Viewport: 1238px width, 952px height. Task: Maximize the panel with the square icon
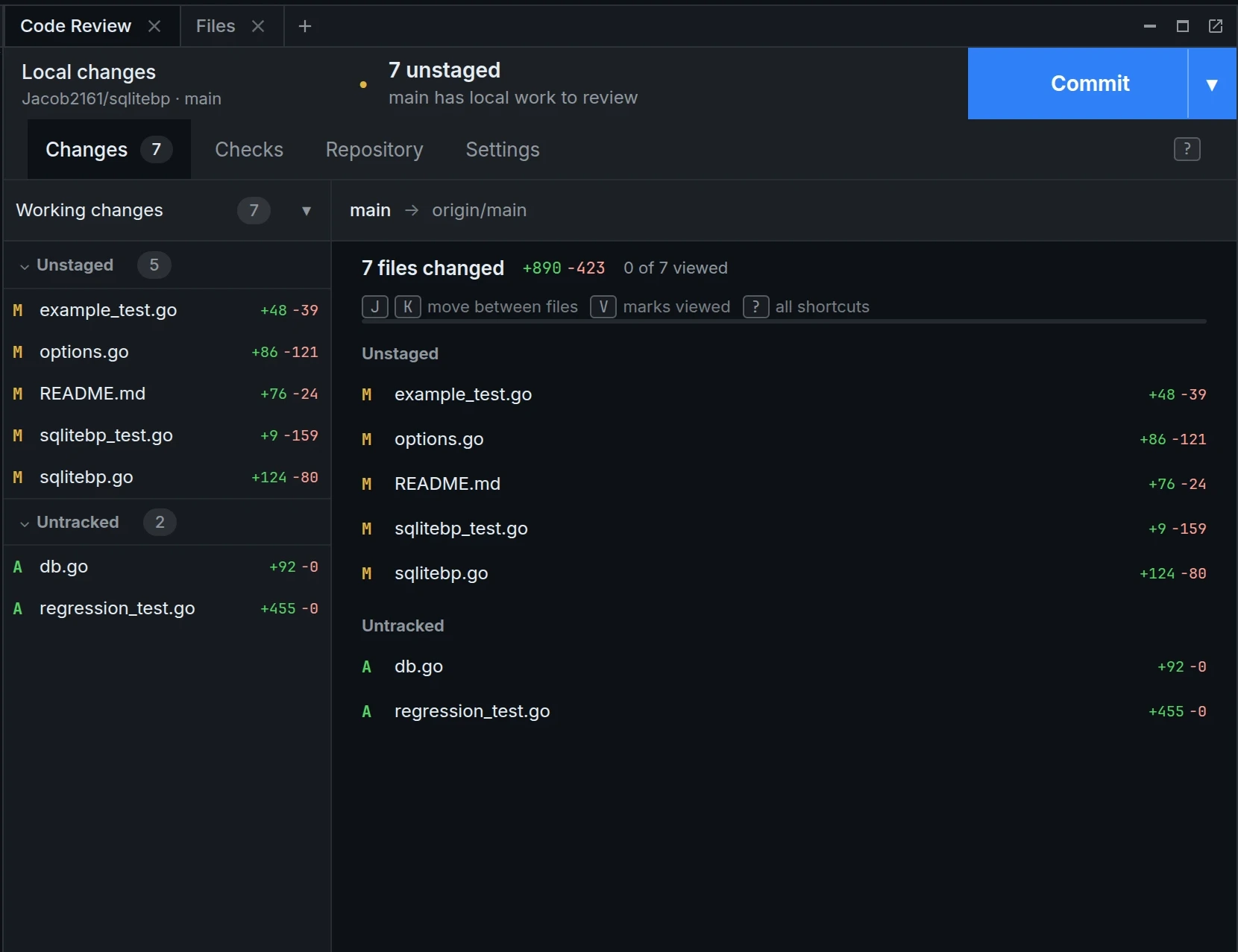[1183, 26]
